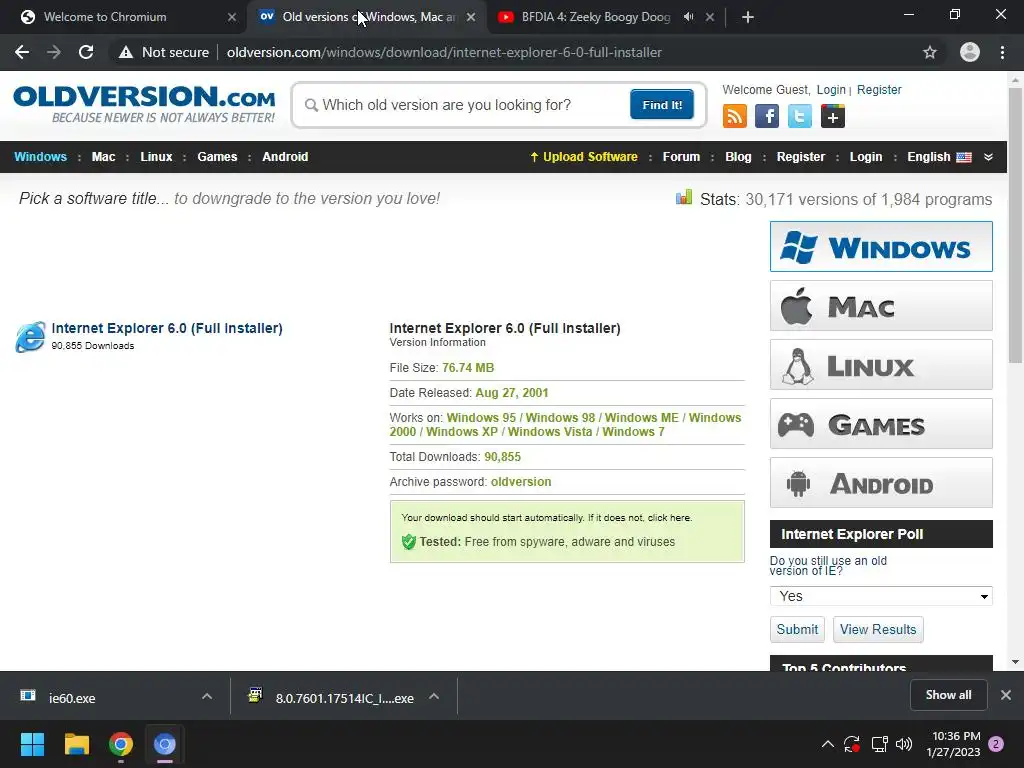Expand options for ie60.exe download
The height and width of the screenshot is (768, 1024).
tap(207, 696)
